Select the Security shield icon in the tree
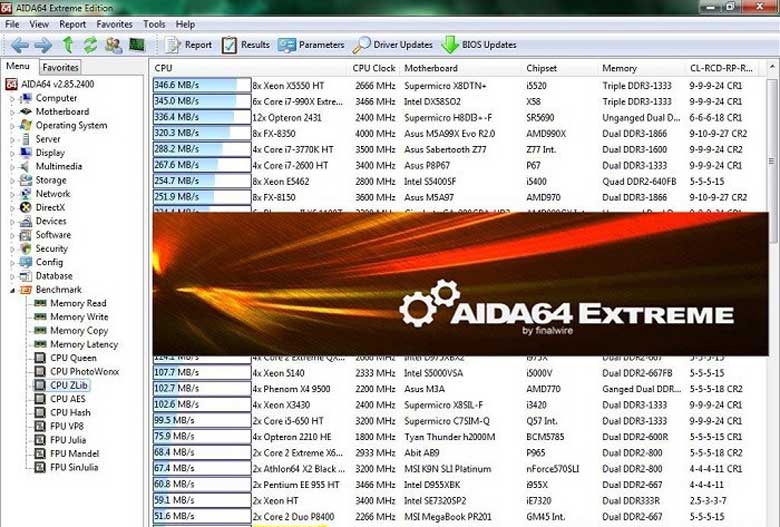Image resolution: width=780 pixels, height=527 pixels. pos(25,248)
